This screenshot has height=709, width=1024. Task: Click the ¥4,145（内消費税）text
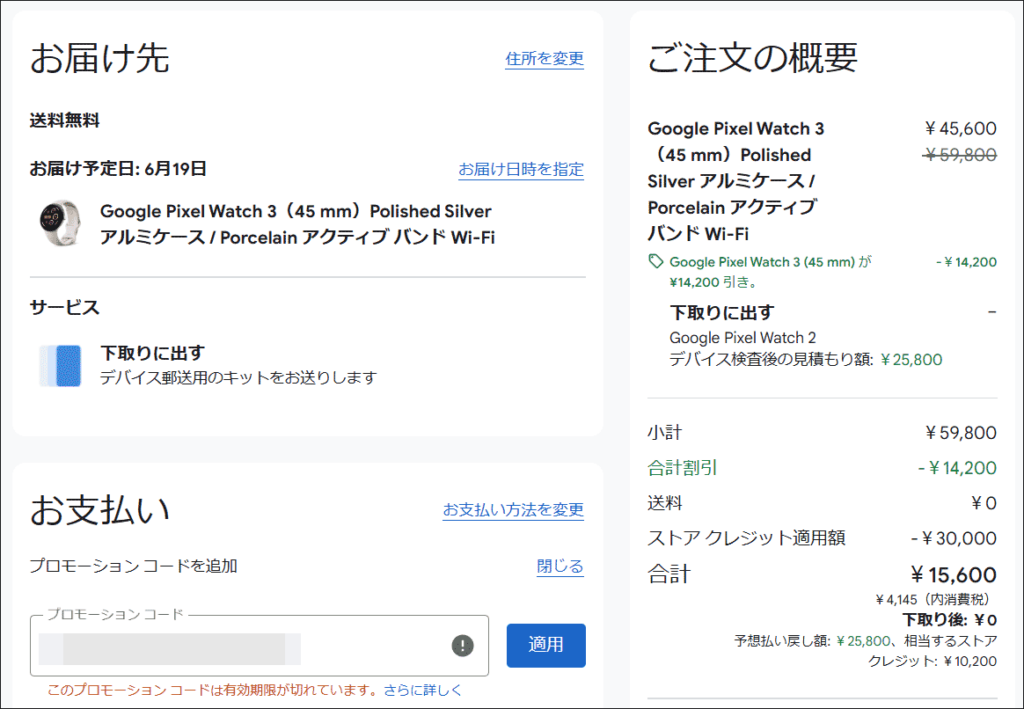tap(936, 599)
